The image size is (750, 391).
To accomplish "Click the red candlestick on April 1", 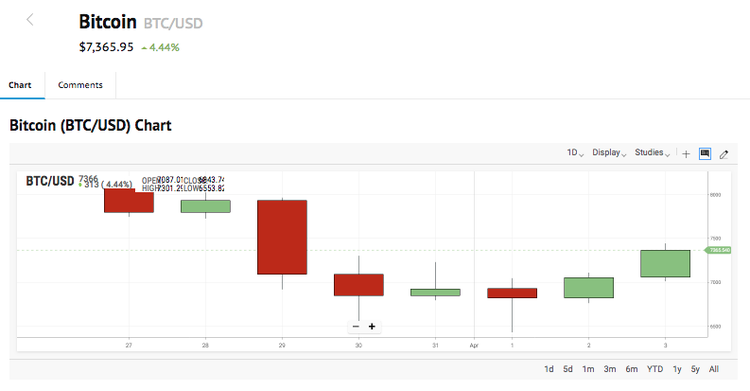I will click(512, 293).
